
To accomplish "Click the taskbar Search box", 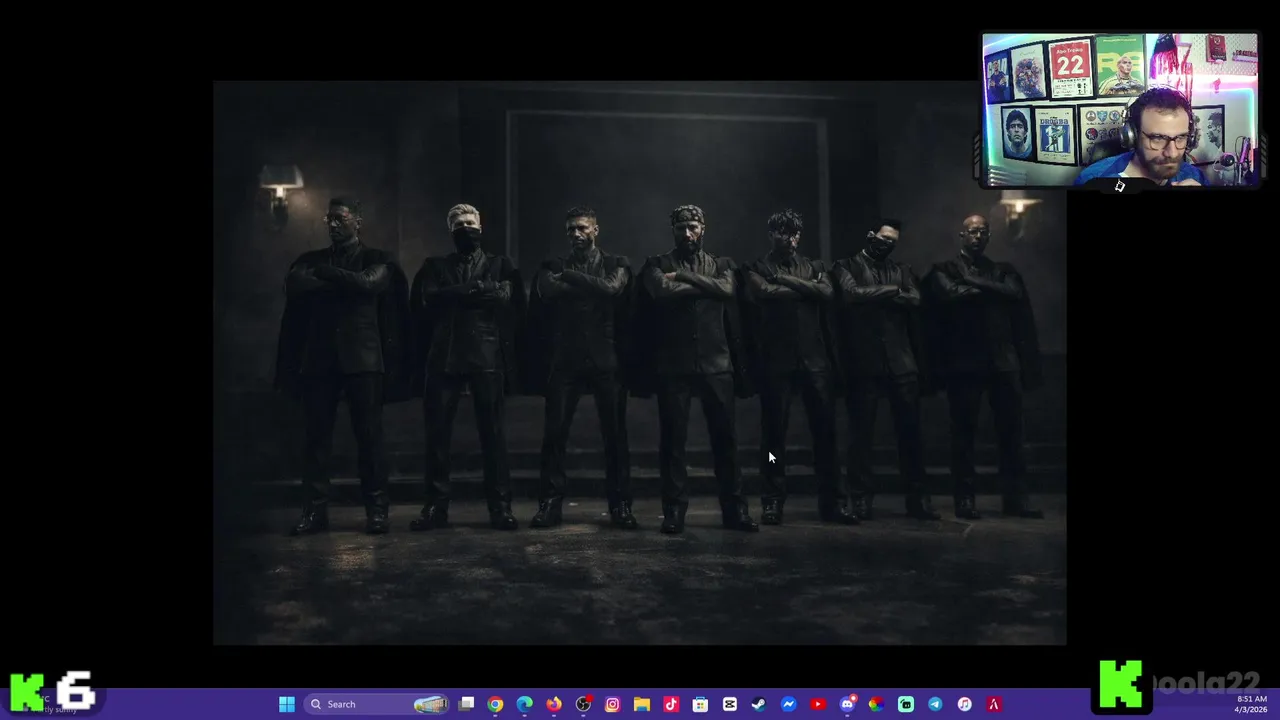I will 378,704.
